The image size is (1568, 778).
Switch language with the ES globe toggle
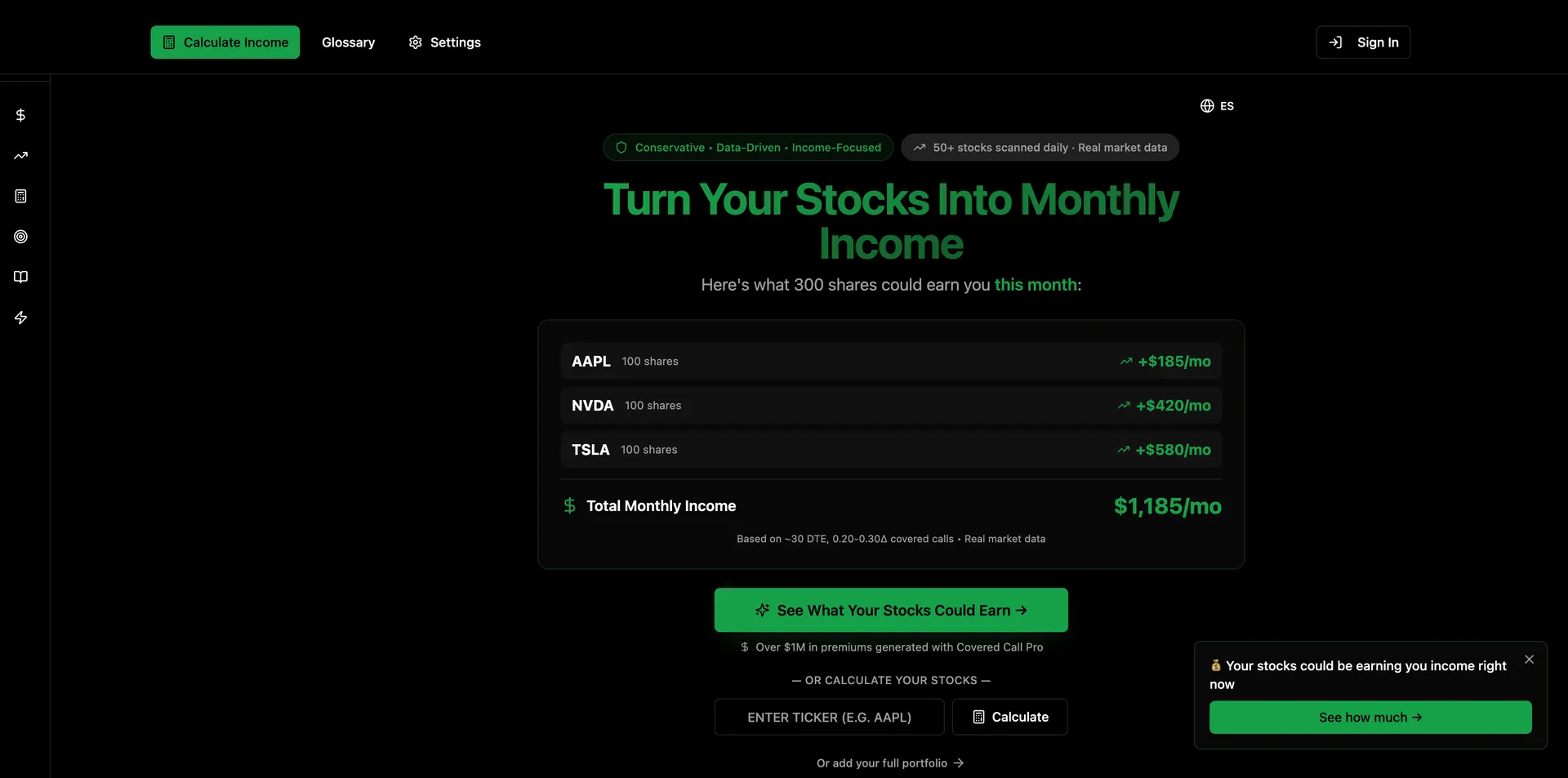coord(1217,106)
